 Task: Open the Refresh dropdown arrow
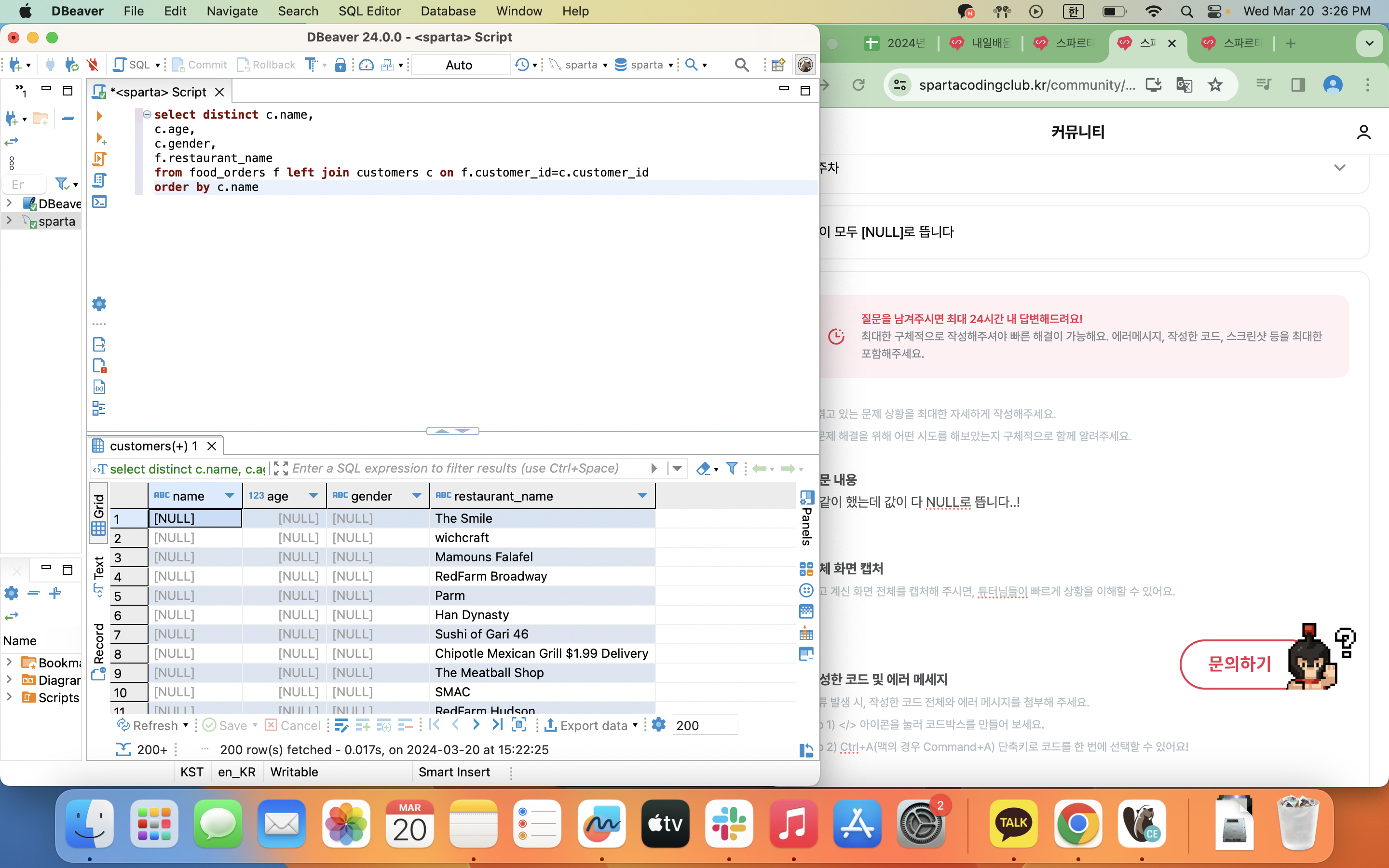click(x=185, y=726)
